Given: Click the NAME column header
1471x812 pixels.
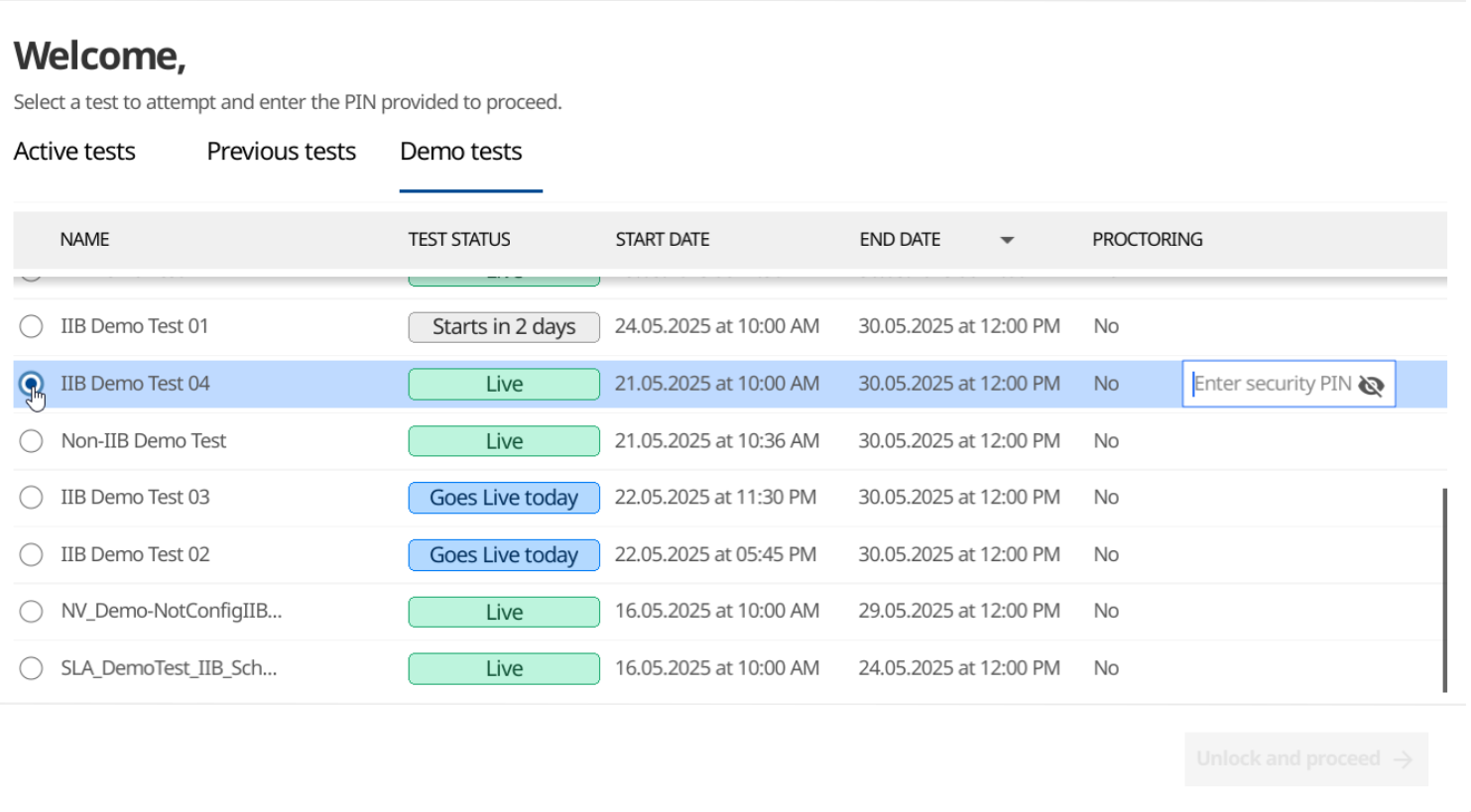Looking at the screenshot, I should pos(84,239).
